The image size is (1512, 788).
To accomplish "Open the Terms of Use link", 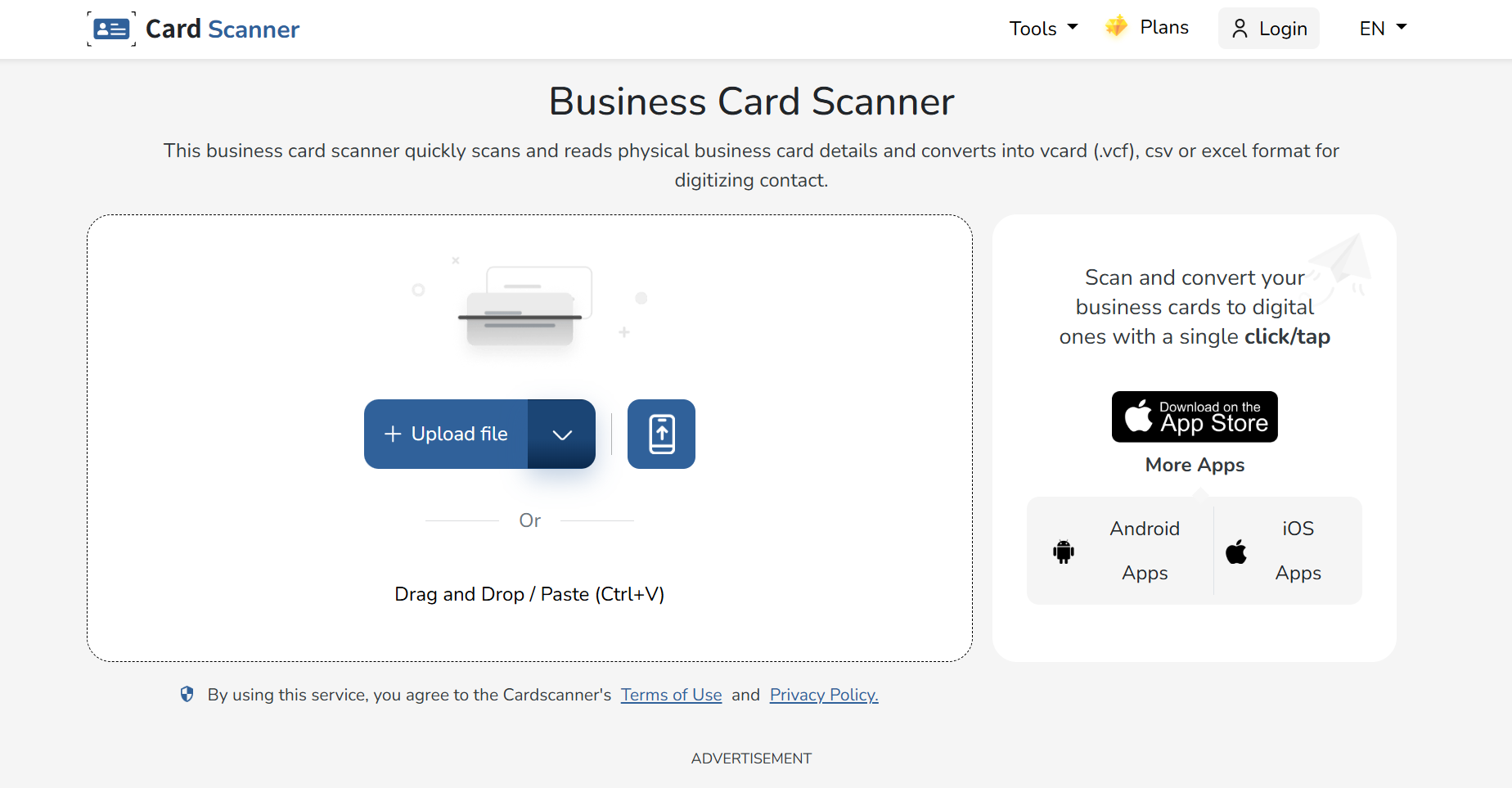I will point(671,694).
